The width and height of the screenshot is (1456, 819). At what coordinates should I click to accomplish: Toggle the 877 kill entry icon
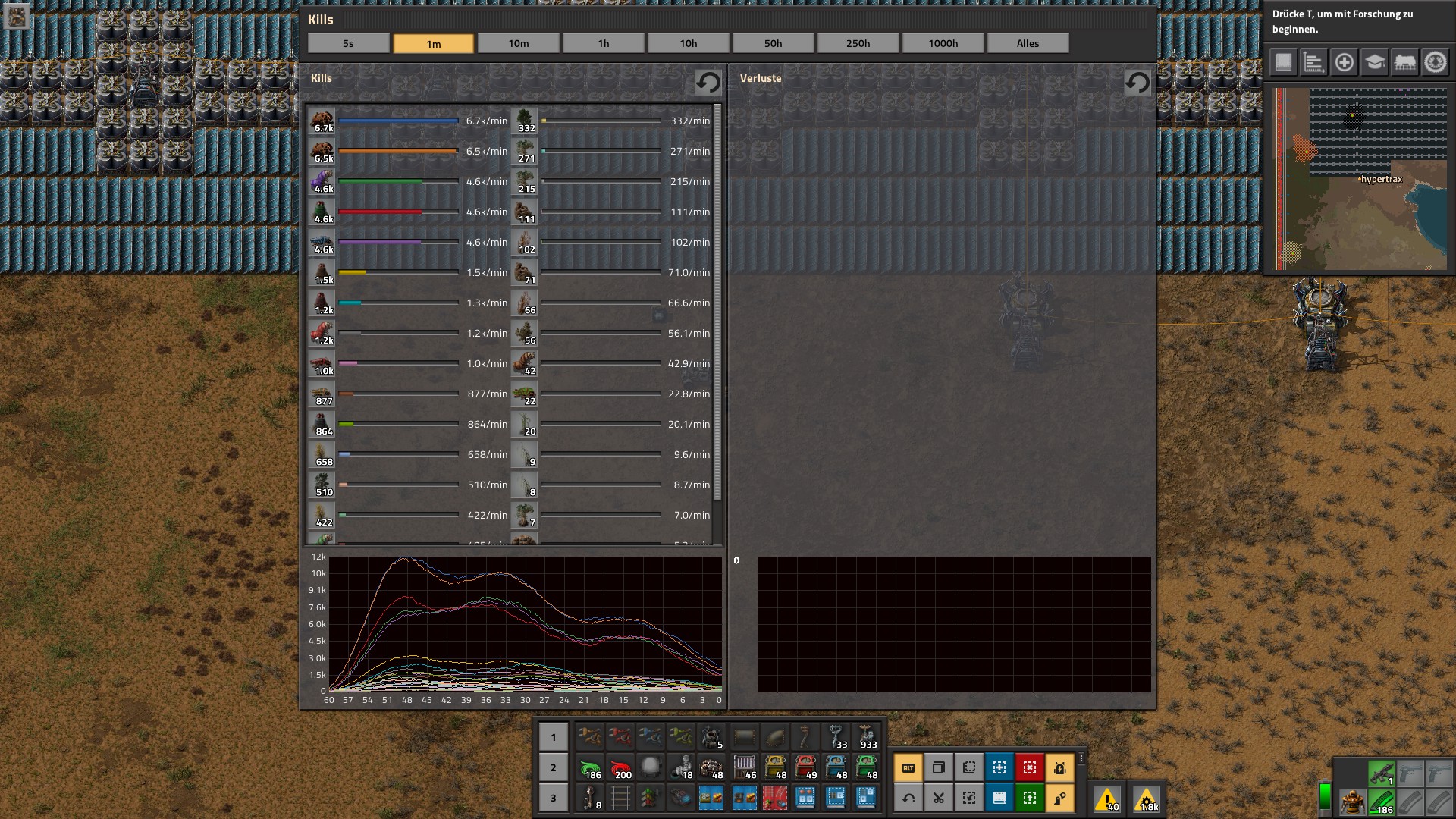pyautogui.click(x=322, y=394)
